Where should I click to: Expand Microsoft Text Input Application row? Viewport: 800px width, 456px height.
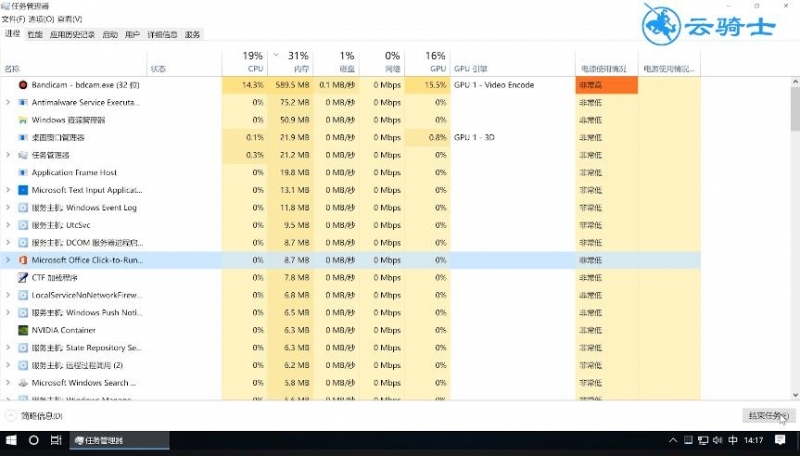[x=8, y=190]
